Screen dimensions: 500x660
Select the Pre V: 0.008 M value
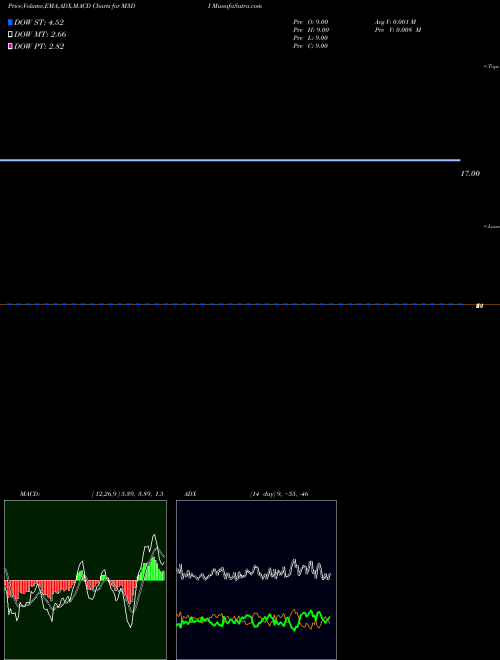click(x=398, y=30)
